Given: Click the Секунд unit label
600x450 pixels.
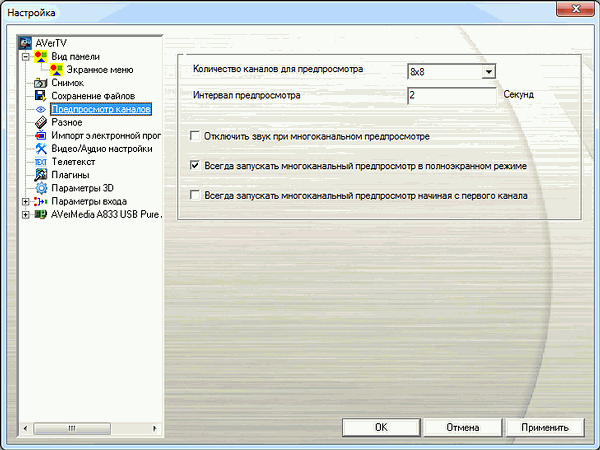Looking at the screenshot, I should 518,95.
